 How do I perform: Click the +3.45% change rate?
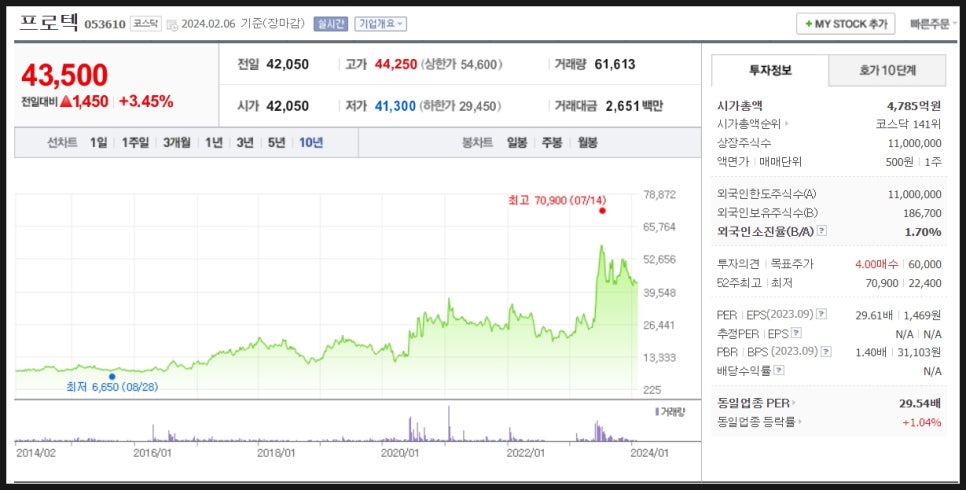pyautogui.click(x=146, y=102)
